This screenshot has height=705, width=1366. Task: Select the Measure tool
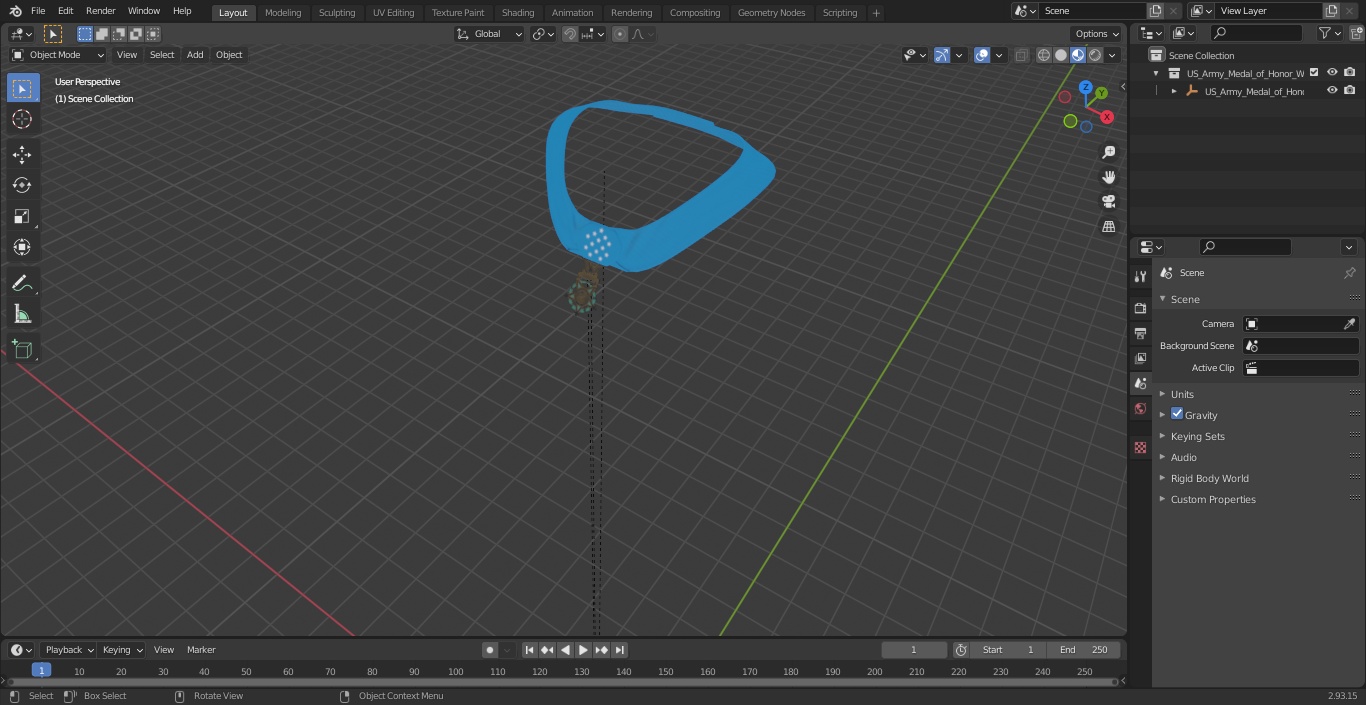(x=22, y=315)
